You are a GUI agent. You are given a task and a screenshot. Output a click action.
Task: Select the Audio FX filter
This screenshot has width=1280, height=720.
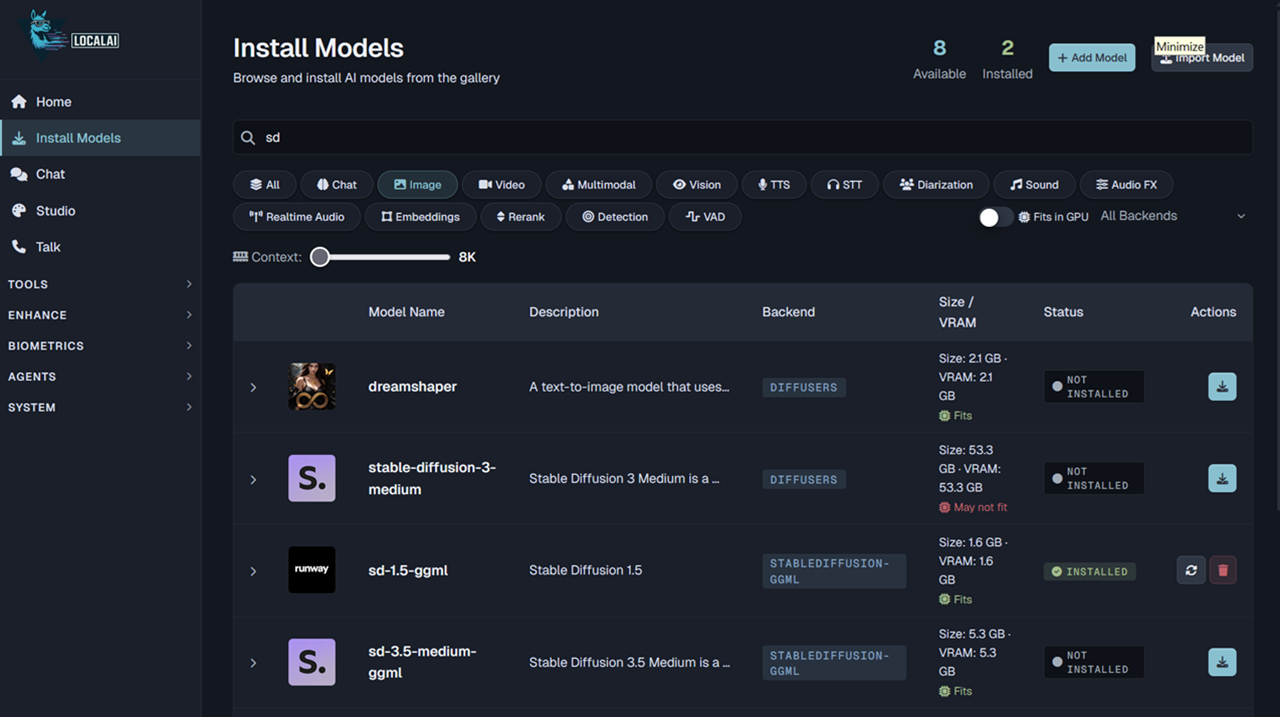coord(1127,185)
